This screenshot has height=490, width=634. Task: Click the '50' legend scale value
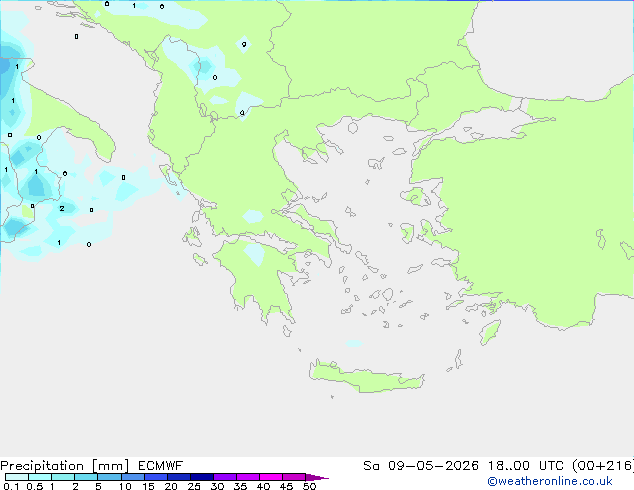click(310, 486)
